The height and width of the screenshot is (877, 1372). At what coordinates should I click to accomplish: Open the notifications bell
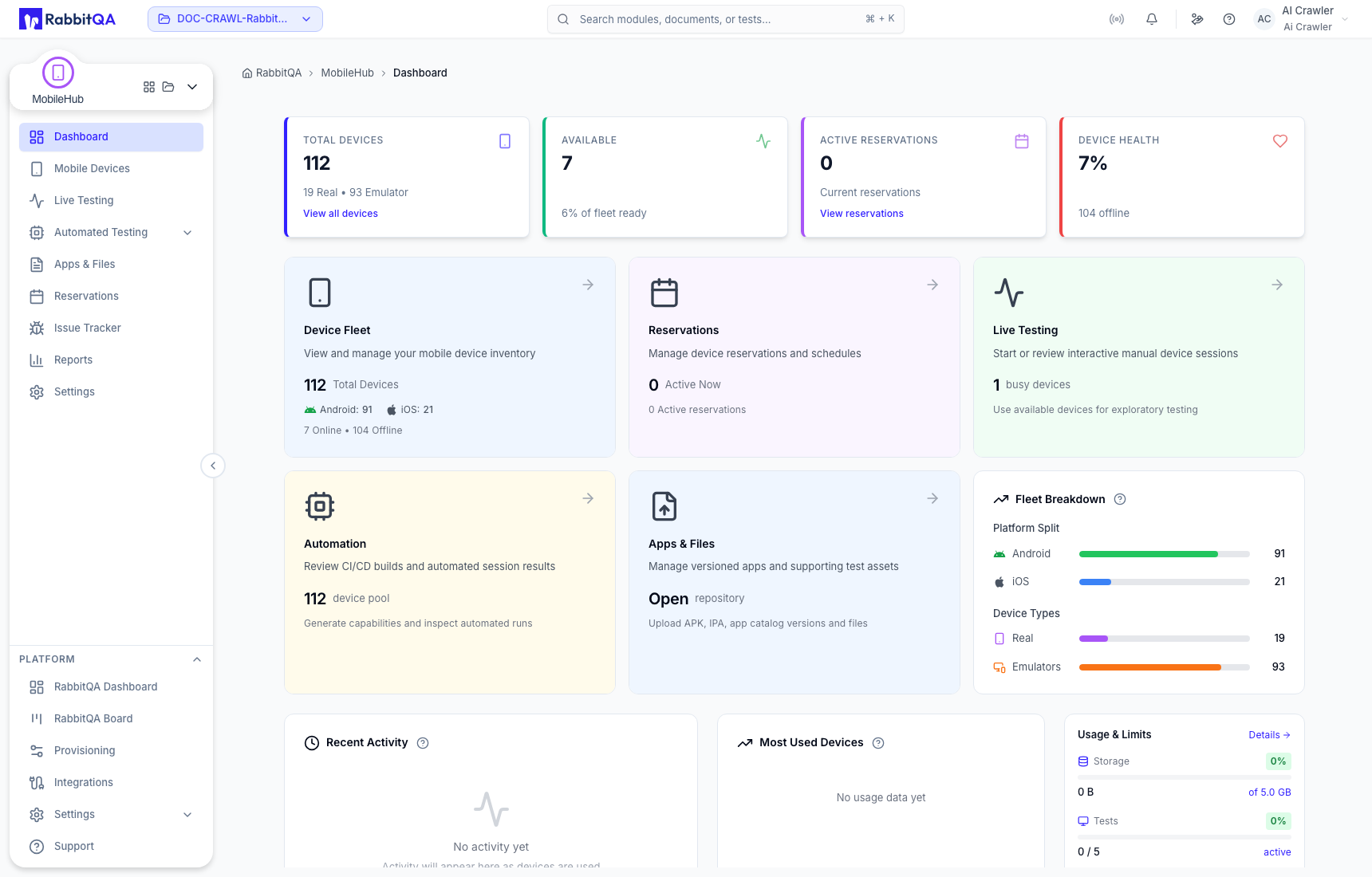(x=1152, y=19)
